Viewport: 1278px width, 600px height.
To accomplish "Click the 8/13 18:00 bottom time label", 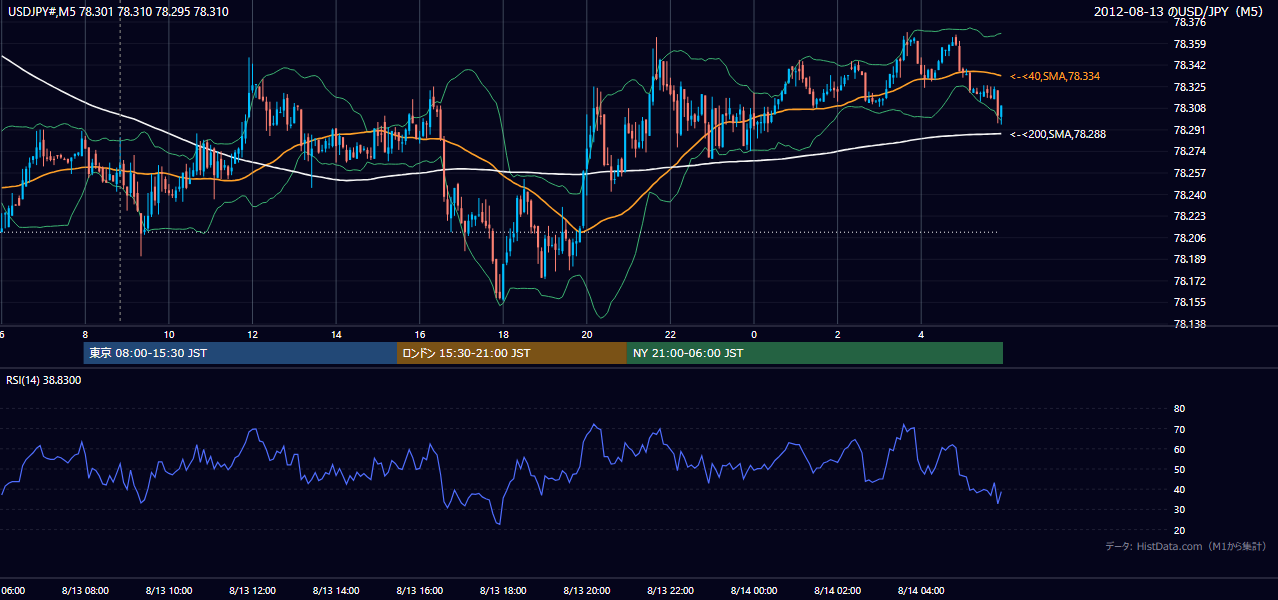I will pyautogui.click(x=503, y=590).
